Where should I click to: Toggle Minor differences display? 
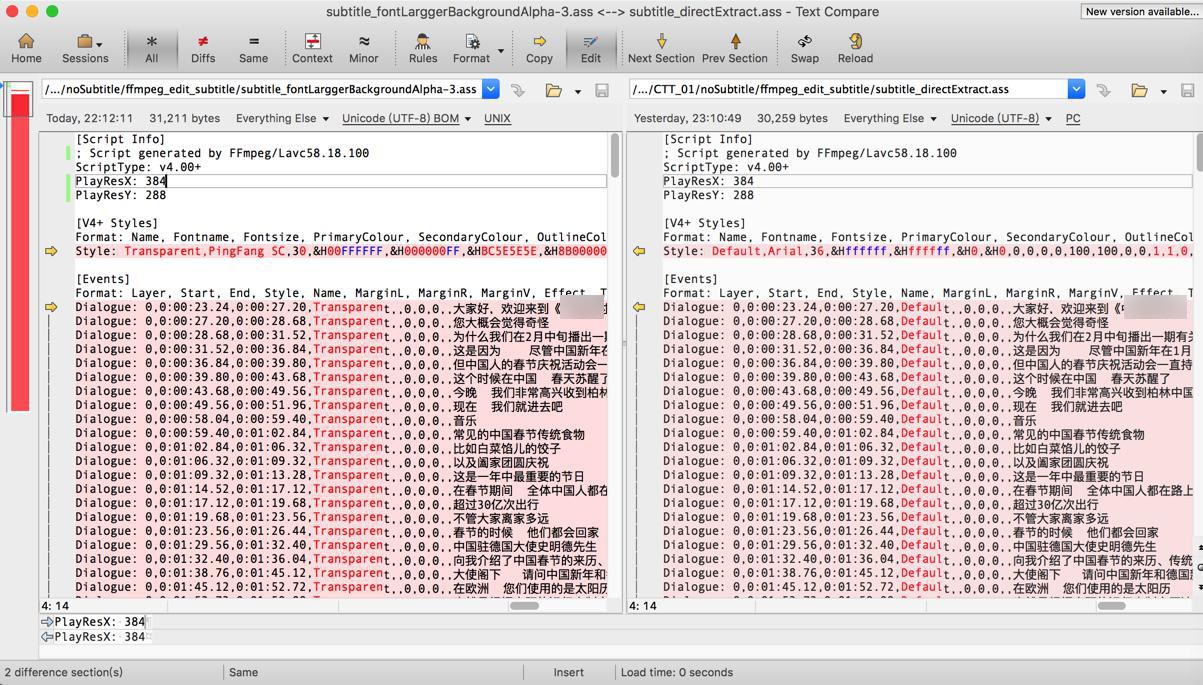coord(363,47)
